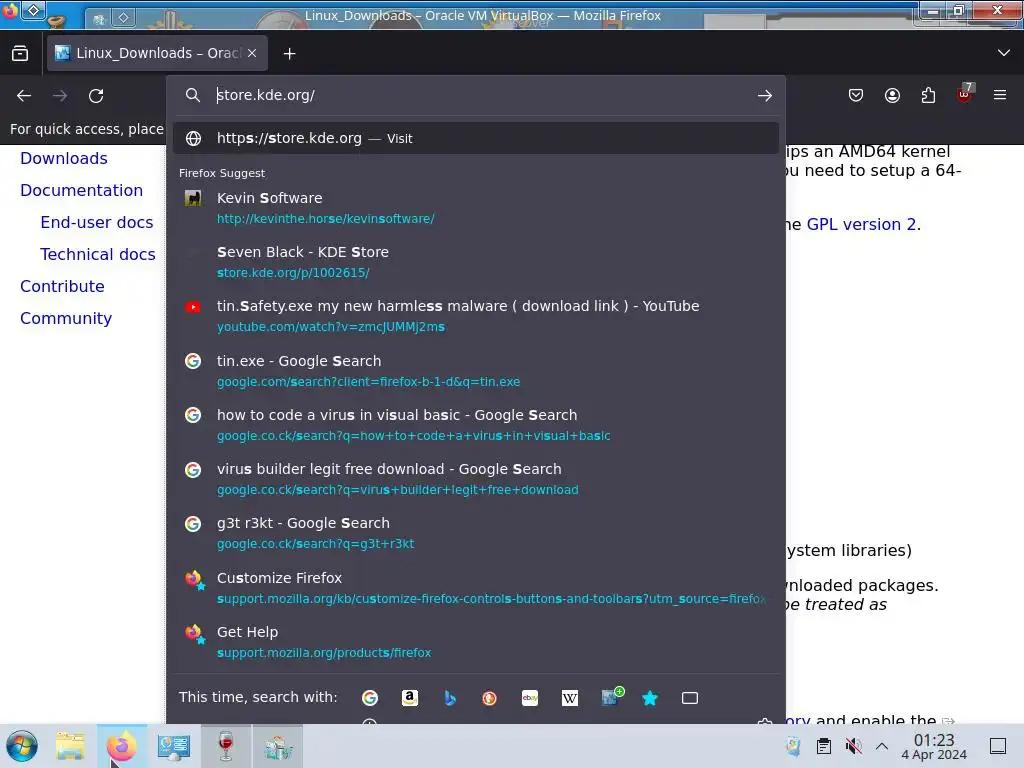
Task: Click the show desktop button
Action: 998,746
